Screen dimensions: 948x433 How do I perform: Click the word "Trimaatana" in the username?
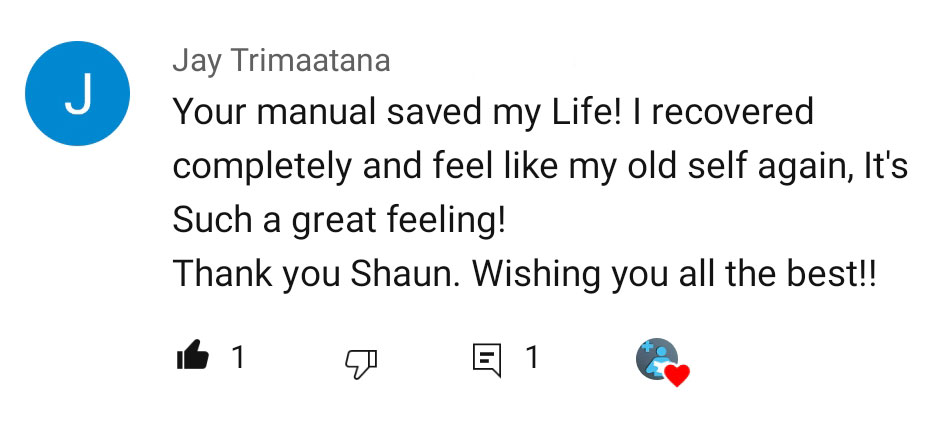(312, 61)
